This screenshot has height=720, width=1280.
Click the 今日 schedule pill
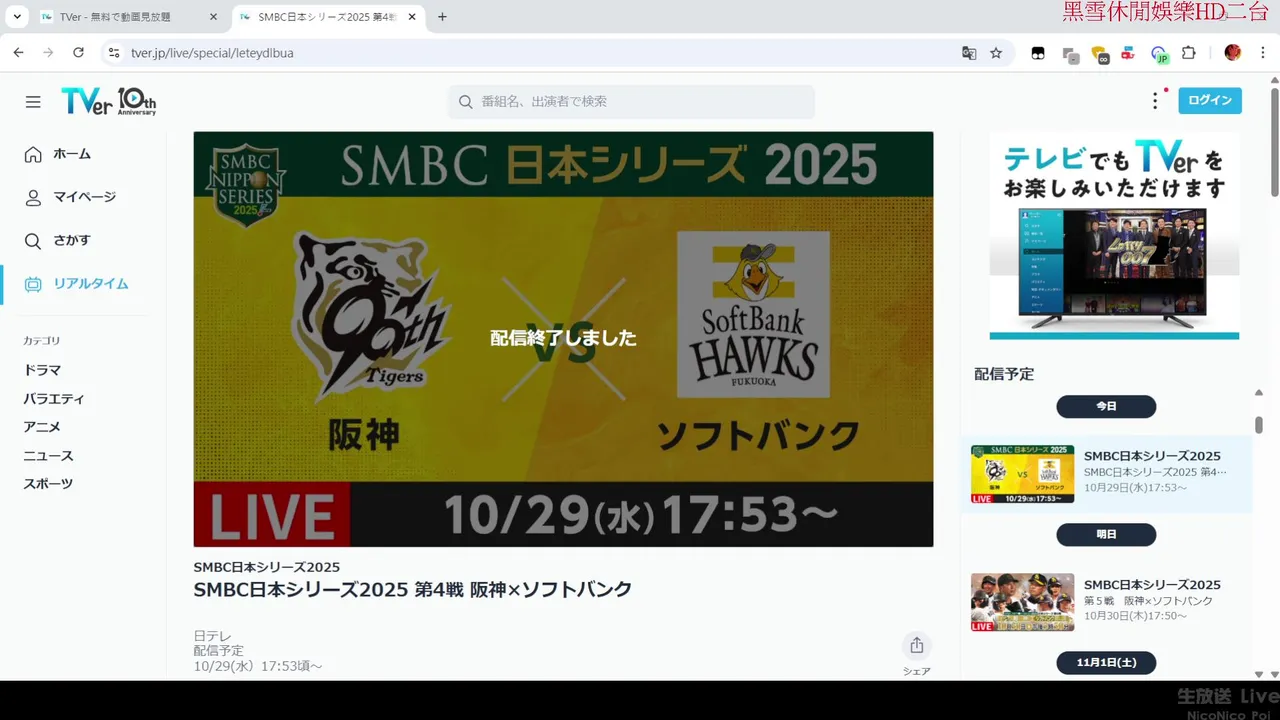[x=1106, y=407]
